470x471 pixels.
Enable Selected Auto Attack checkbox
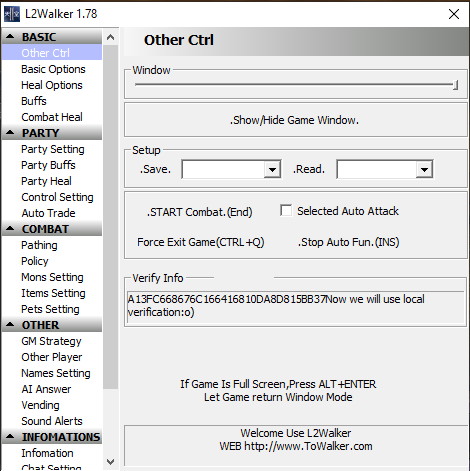[286, 211]
